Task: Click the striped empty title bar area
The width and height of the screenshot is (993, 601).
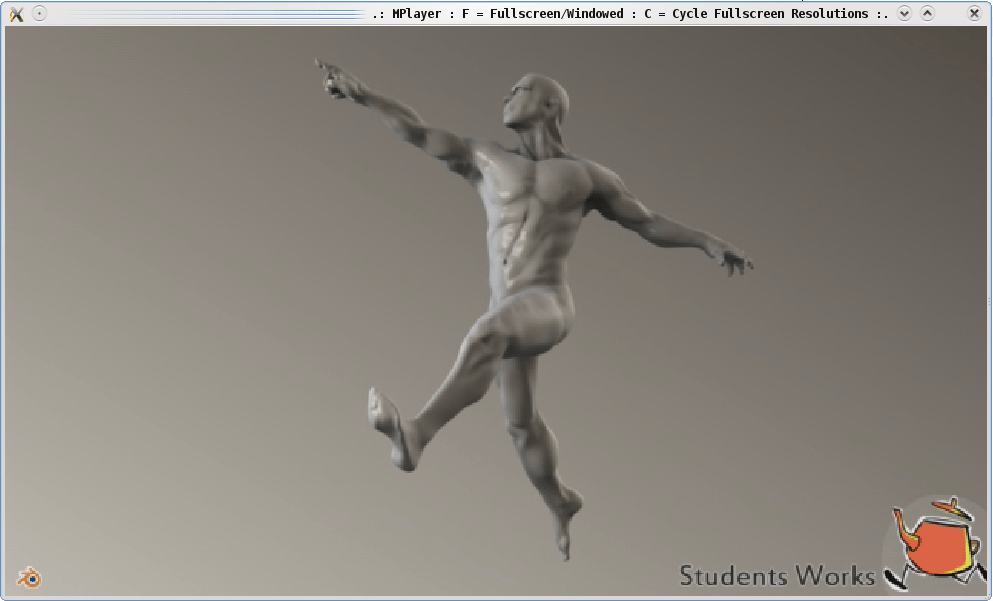Action: click(200, 13)
